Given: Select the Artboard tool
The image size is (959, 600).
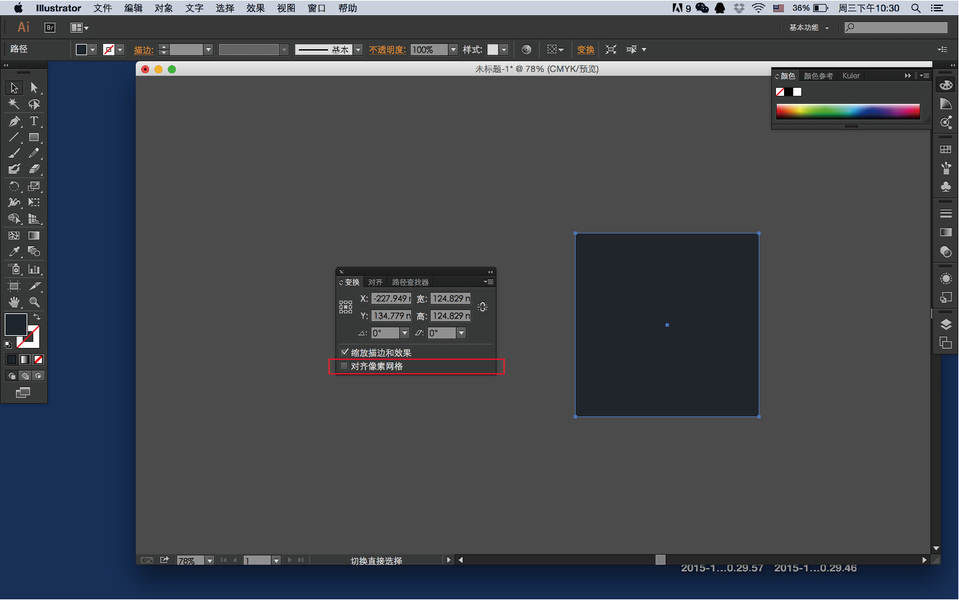Looking at the screenshot, I should tap(14, 286).
